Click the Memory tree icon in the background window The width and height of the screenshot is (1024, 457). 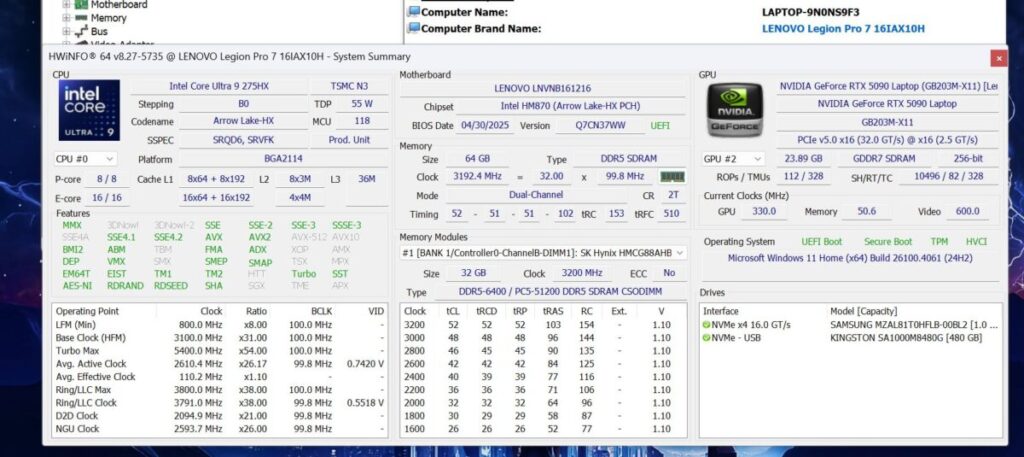coord(81,18)
